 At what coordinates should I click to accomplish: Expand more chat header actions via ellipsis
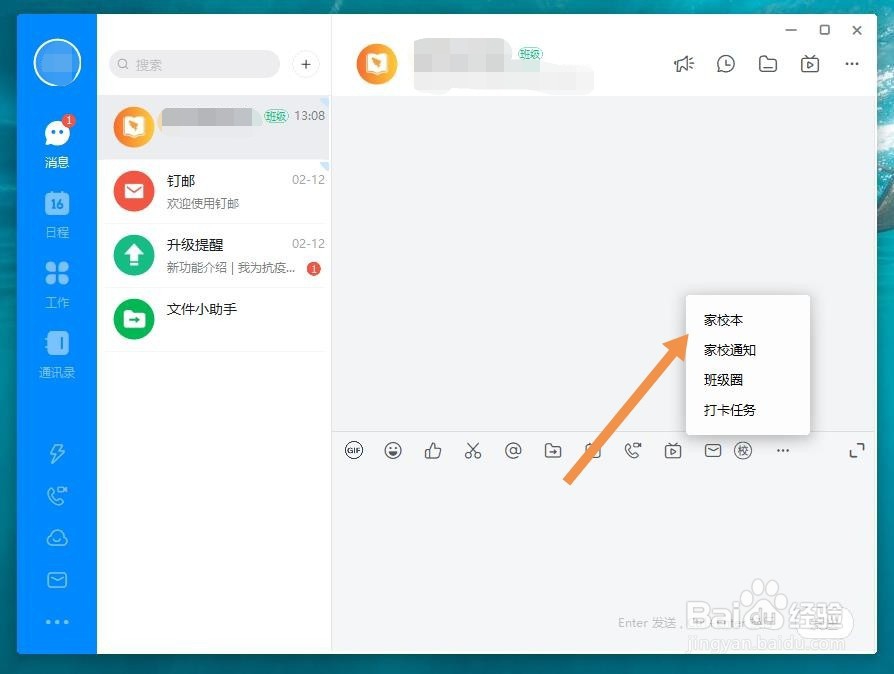tap(851, 63)
